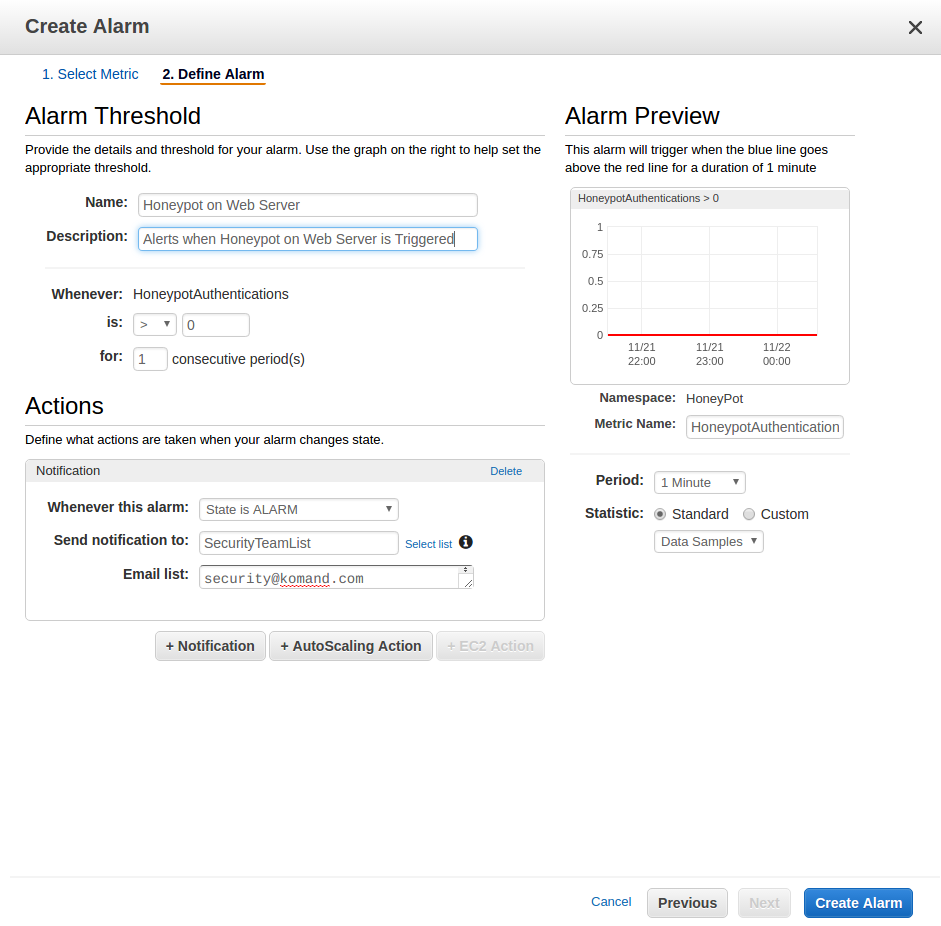Click the consecutive periods number field
Screen dimensions: 941x926
[150, 359]
